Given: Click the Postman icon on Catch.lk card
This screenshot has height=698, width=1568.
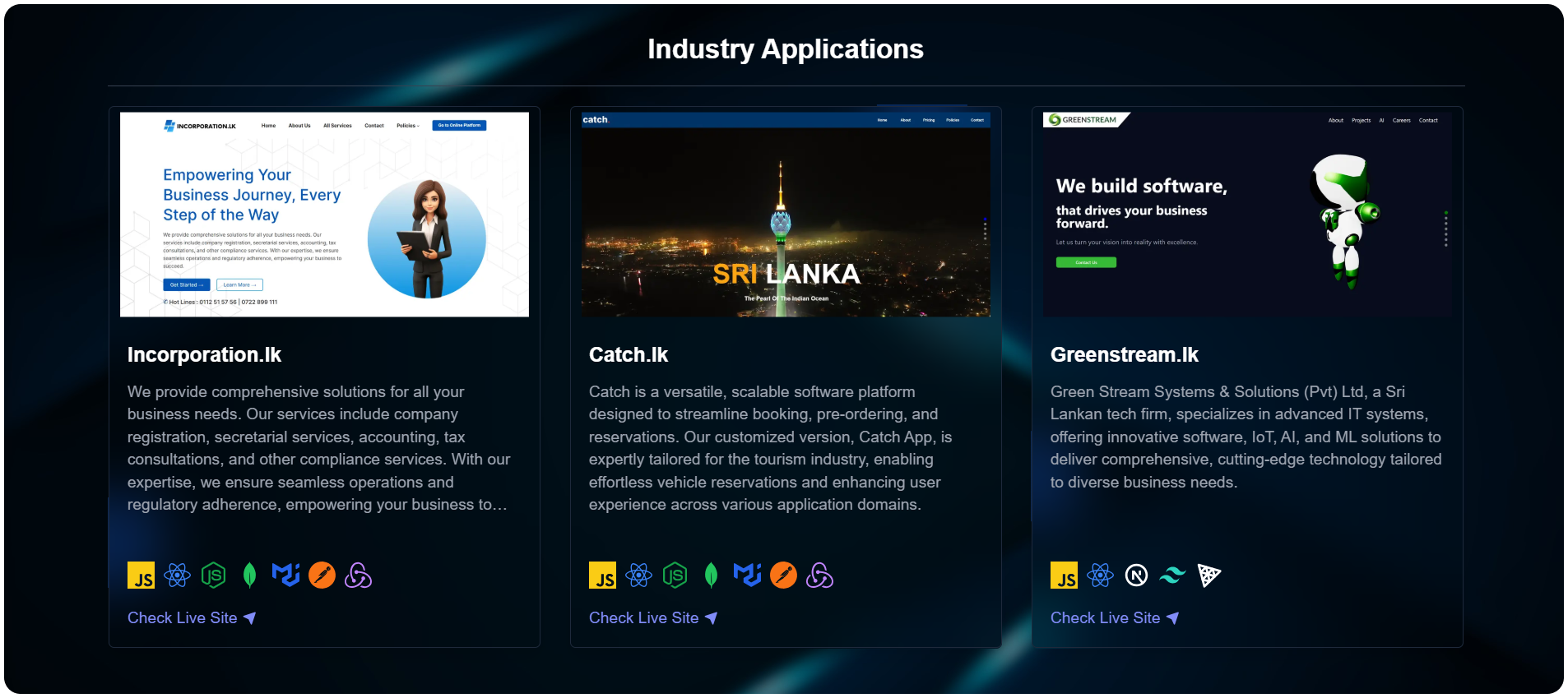Looking at the screenshot, I should point(783,576).
